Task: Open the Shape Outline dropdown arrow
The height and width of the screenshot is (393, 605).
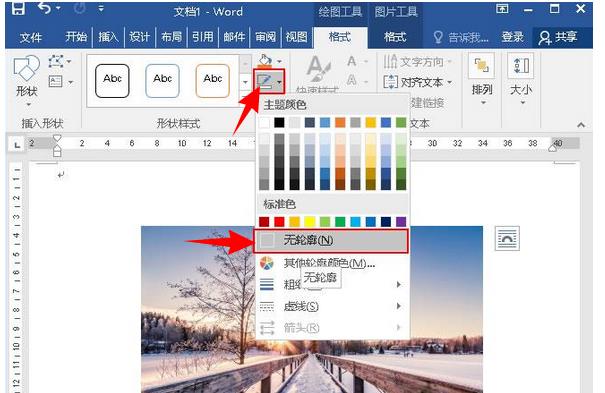Action: click(x=279, y=82)
